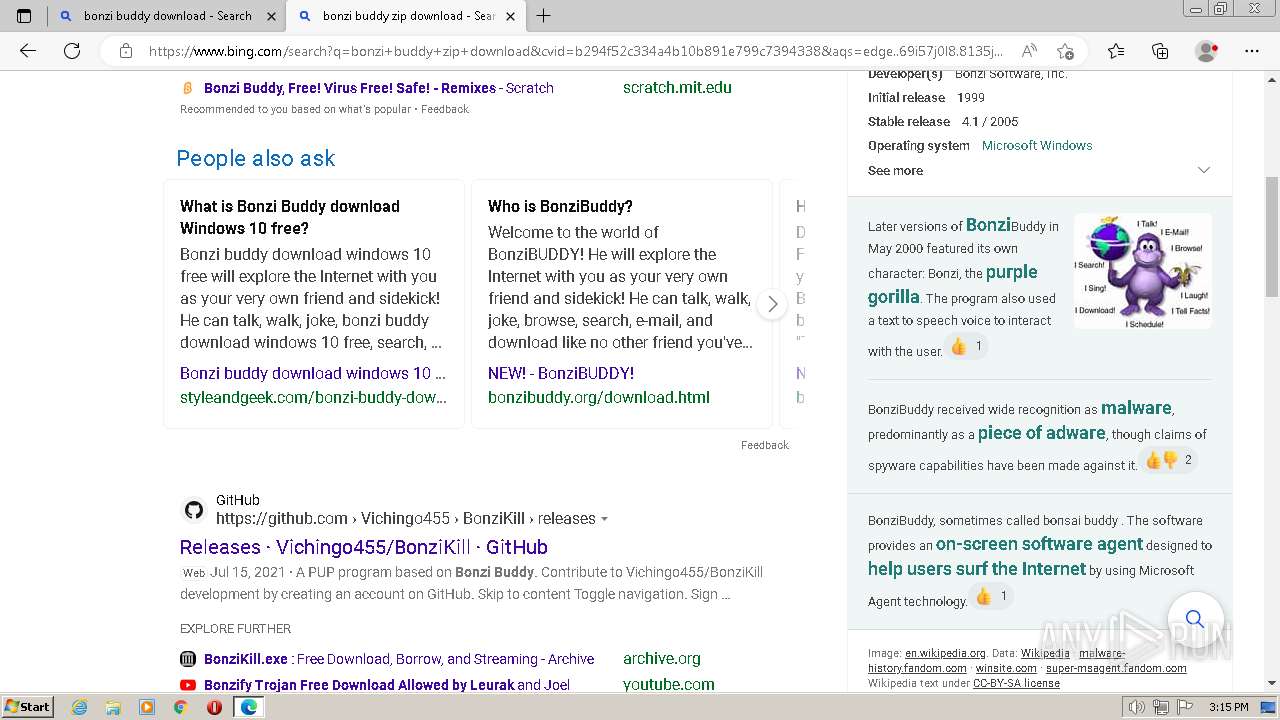Launch Chrome from taskbar
This screenshot has height=720, width=1280.
click(x=180, y=707)
